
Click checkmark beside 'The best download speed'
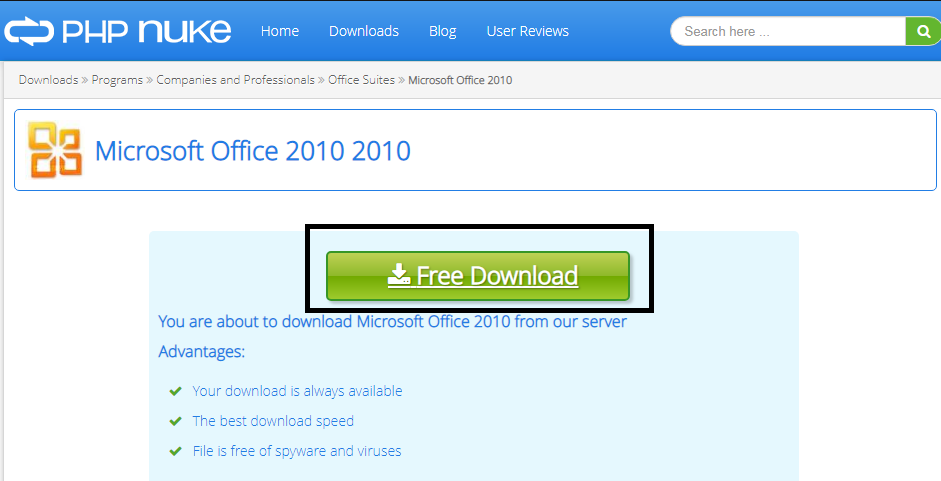click(x=175, y=422)
